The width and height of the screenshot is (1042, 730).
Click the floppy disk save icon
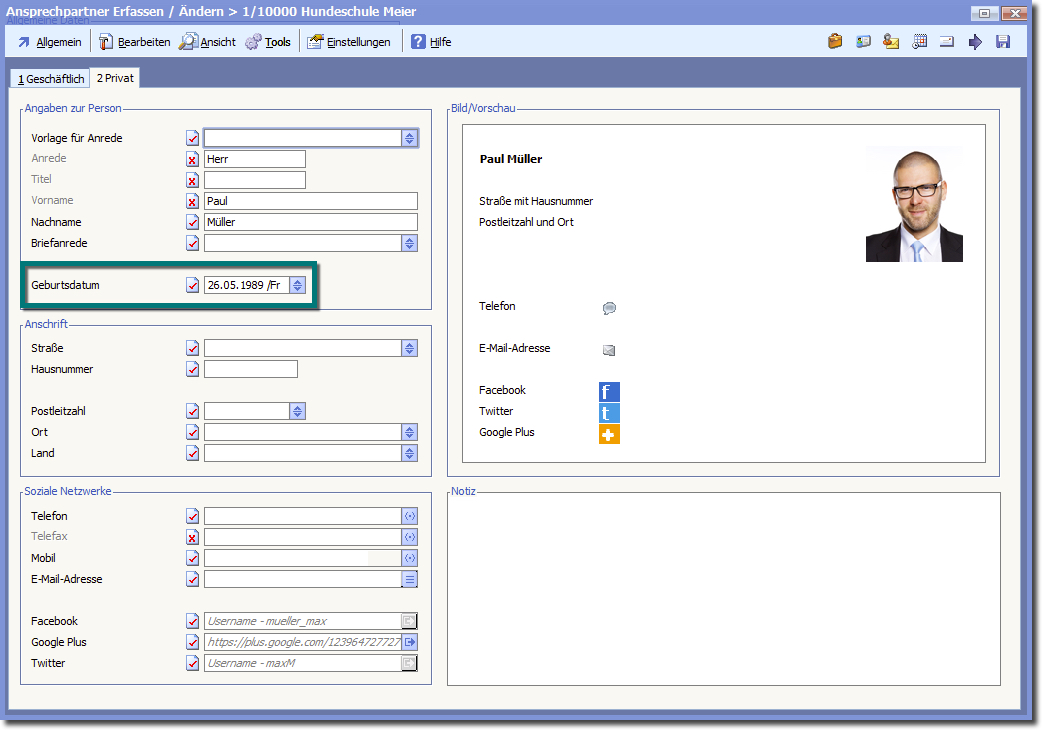point(1003,42)
